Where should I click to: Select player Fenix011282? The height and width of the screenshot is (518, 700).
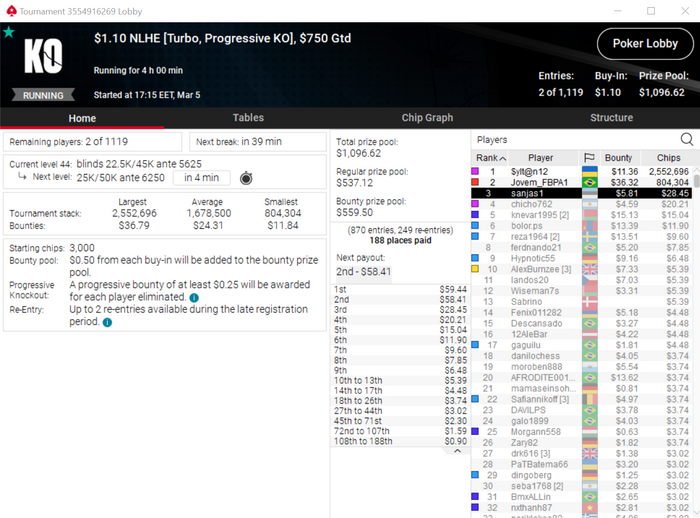click(x=582, y=313)
